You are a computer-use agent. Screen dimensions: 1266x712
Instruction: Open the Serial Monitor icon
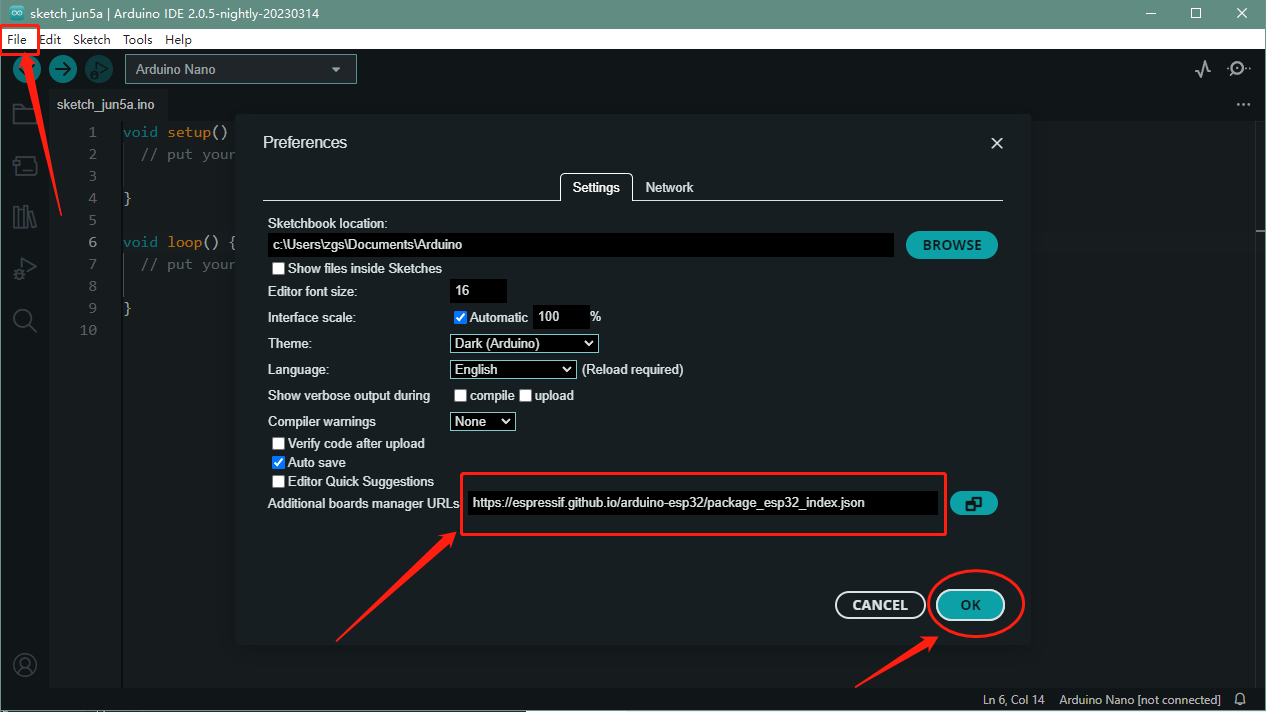coord(1238,69)
